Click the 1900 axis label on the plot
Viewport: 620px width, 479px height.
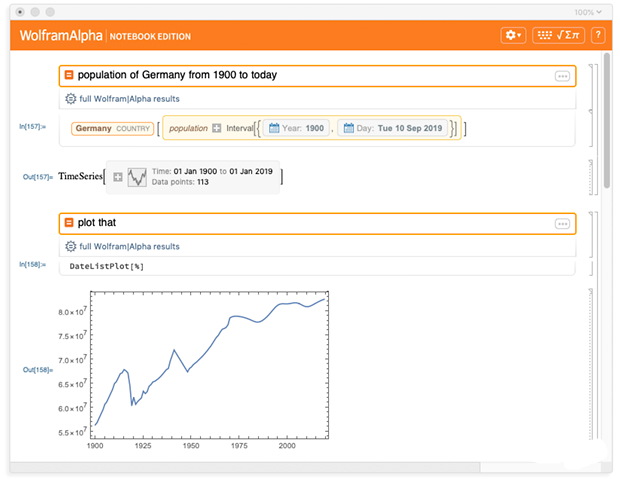pyautogui.click(x=95, y=446)
